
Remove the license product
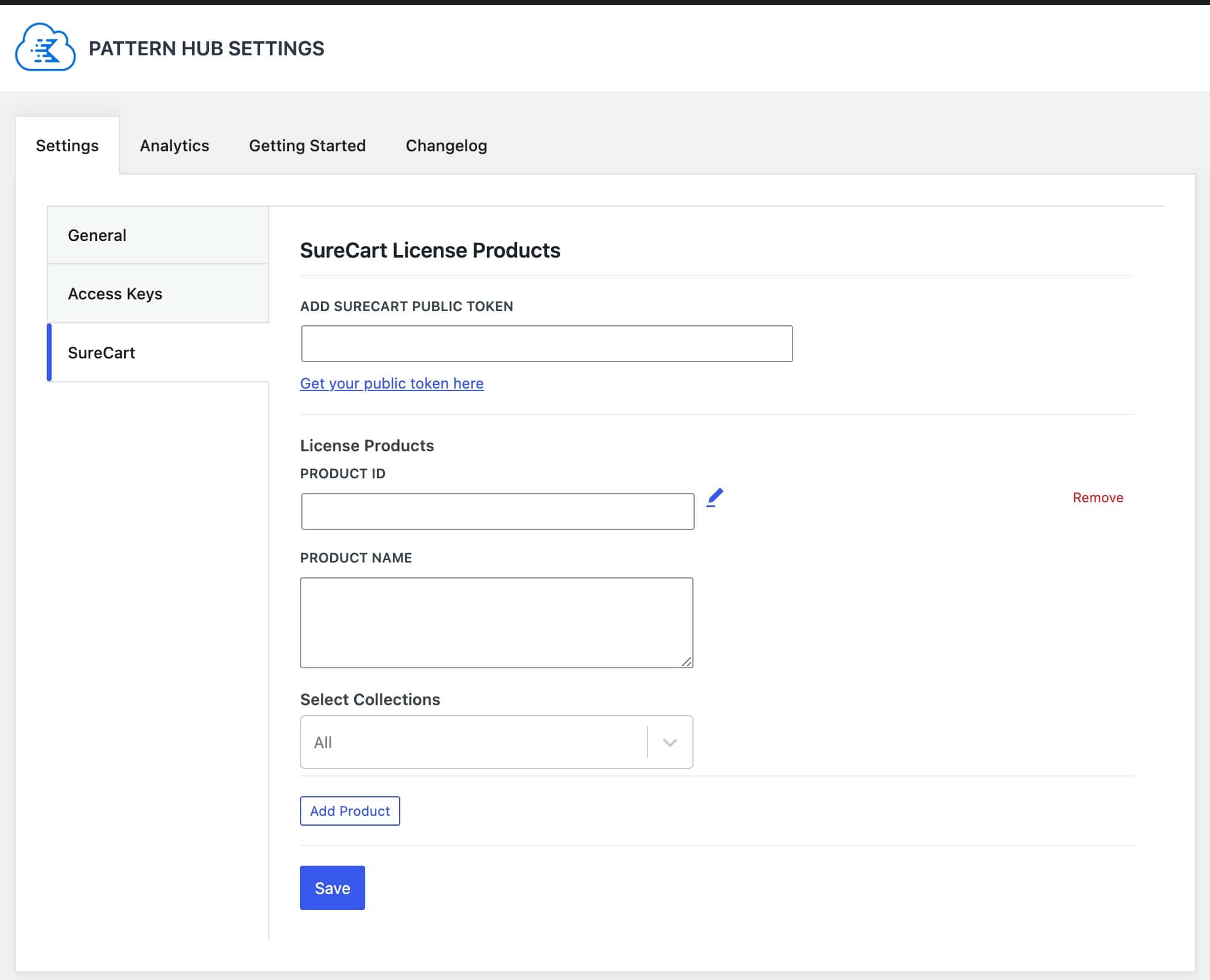coord(1097,497)
